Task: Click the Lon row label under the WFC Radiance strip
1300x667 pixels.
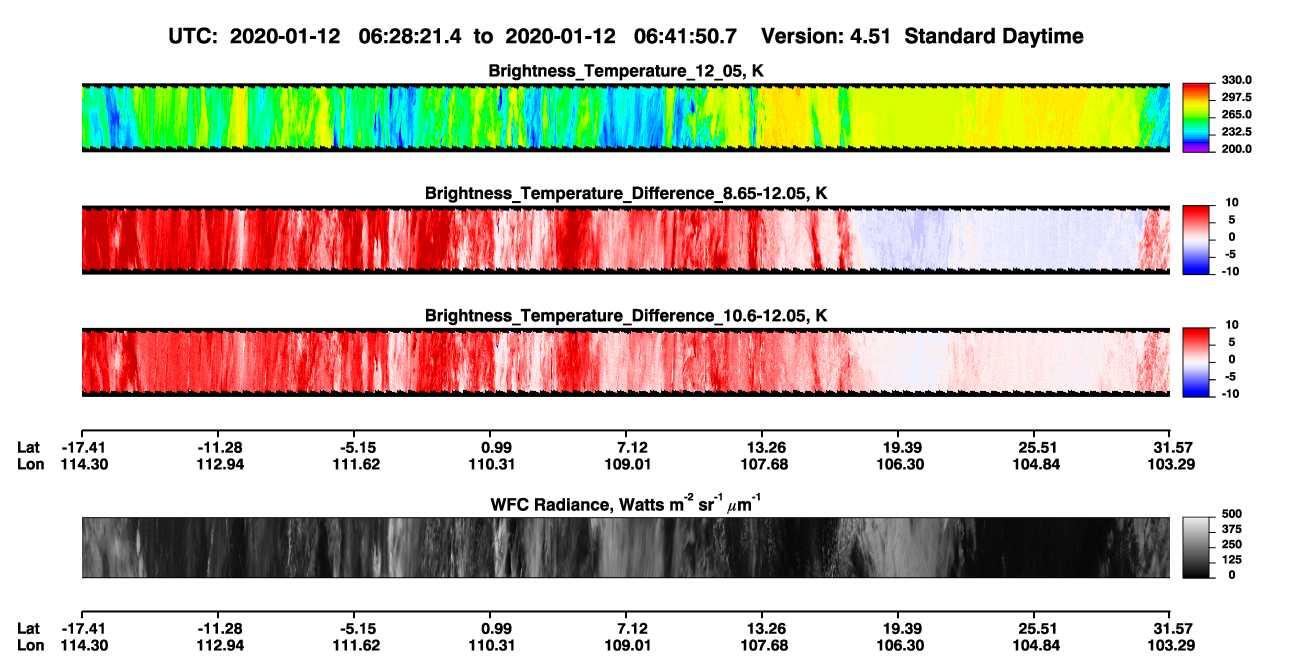Action: [30, 646]
